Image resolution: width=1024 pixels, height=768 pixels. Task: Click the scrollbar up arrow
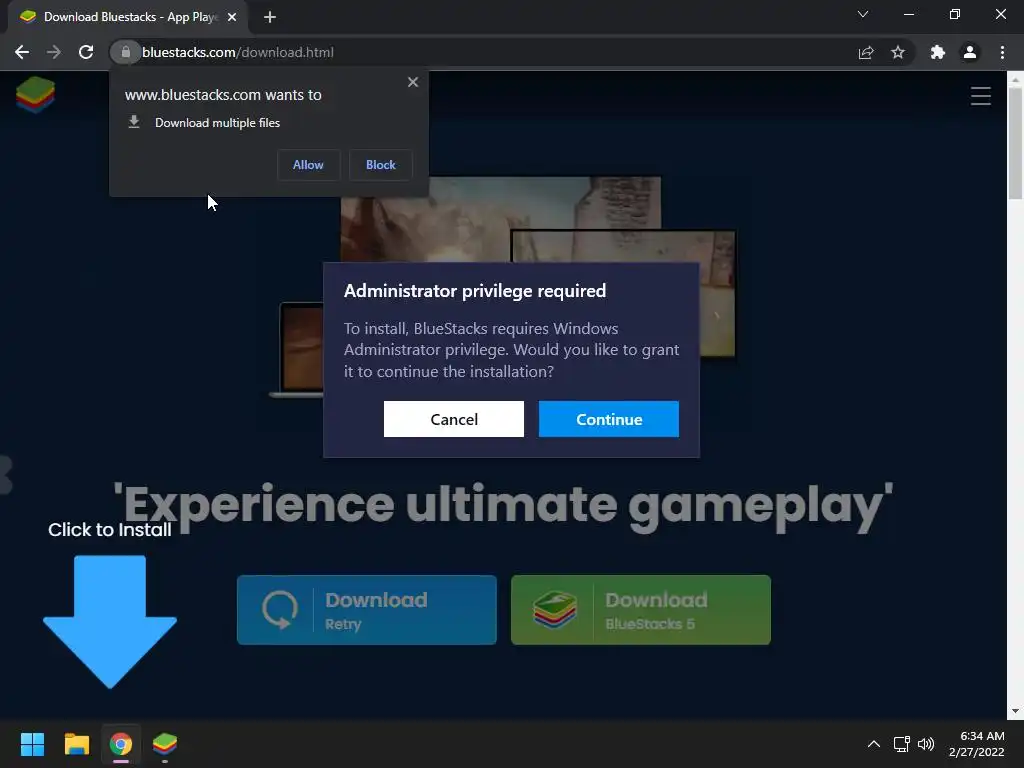pyautogui.click(x=1015, y=79)
